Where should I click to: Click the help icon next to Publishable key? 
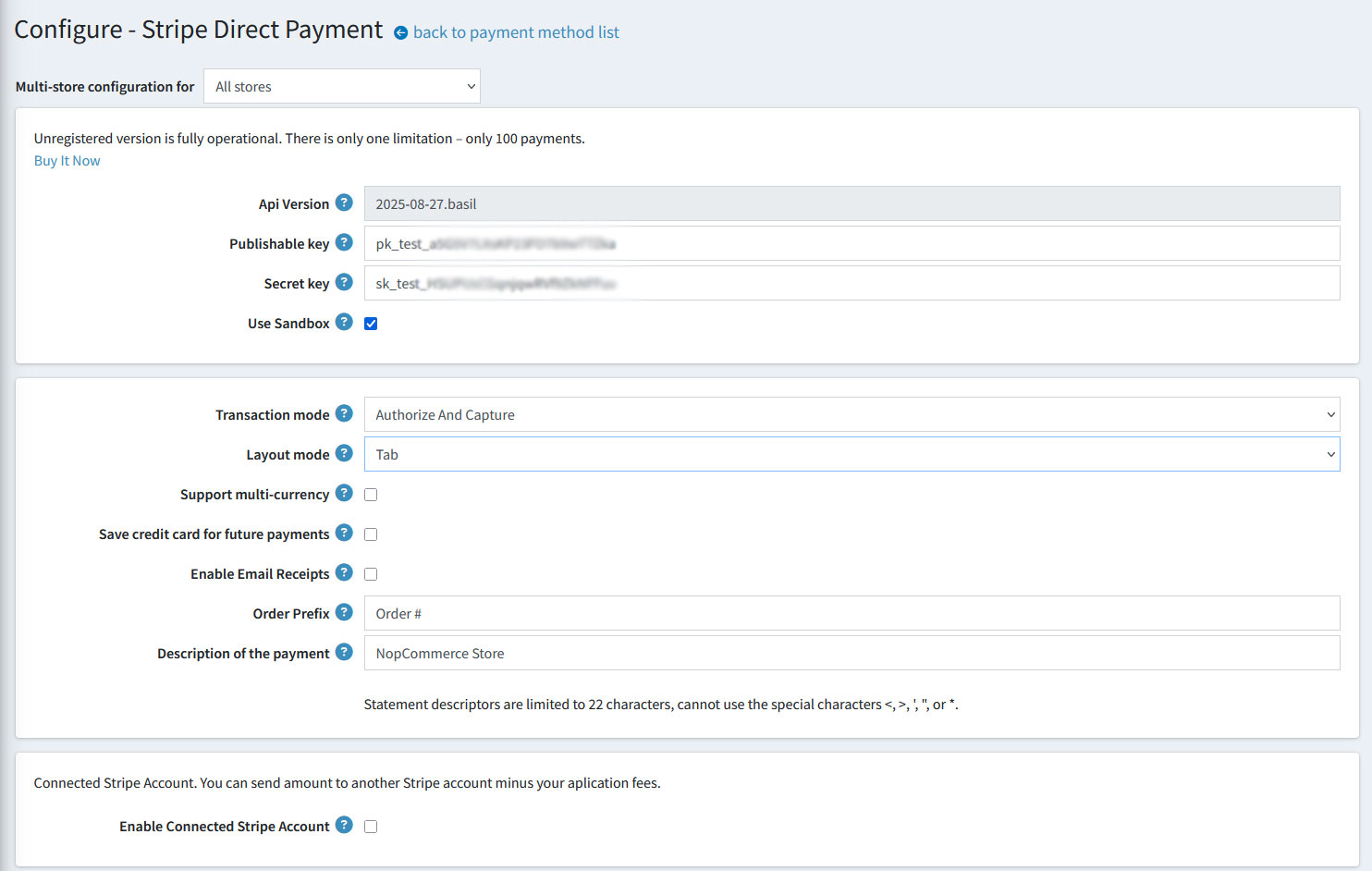(344, 242)
